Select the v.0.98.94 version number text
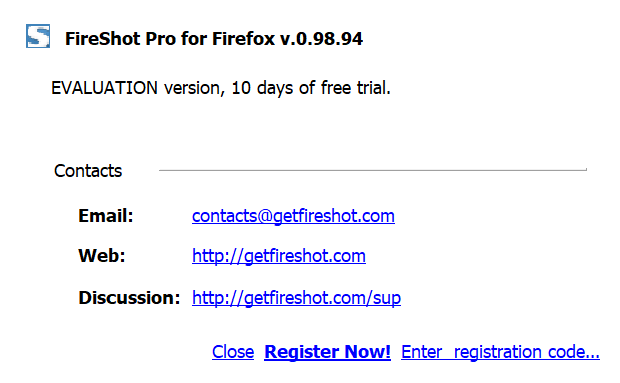 [x=321, y=39]
